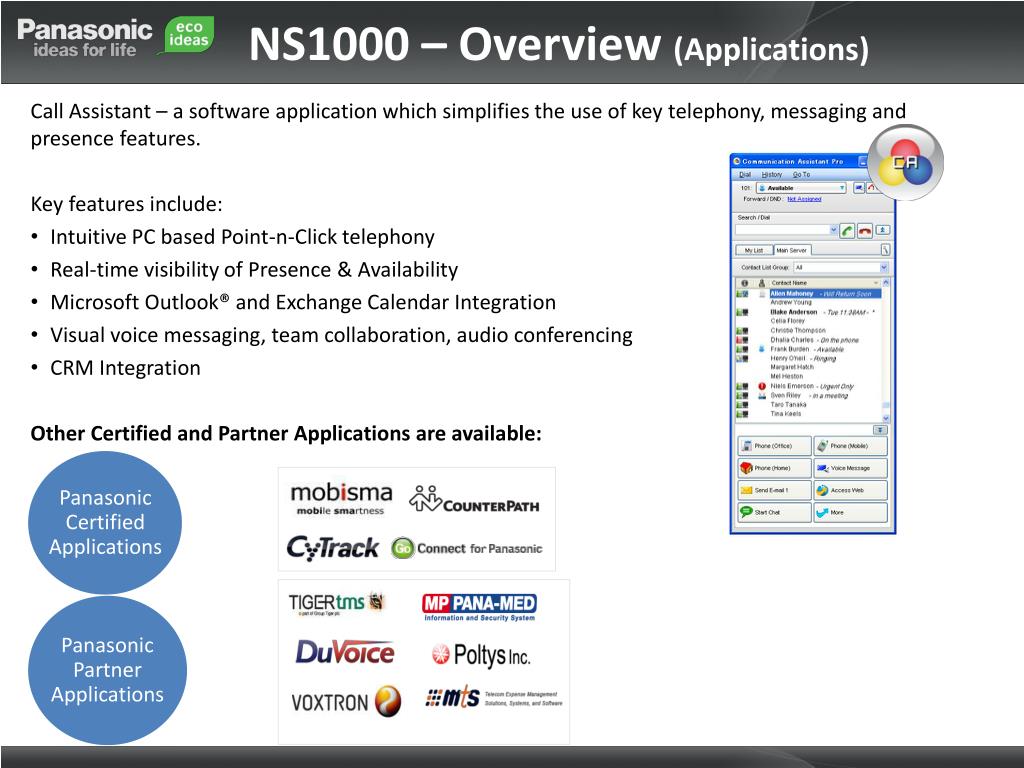Click the MP PANA-MED logo
Viewport: 1024px width, 768px height.
point(479,607)
